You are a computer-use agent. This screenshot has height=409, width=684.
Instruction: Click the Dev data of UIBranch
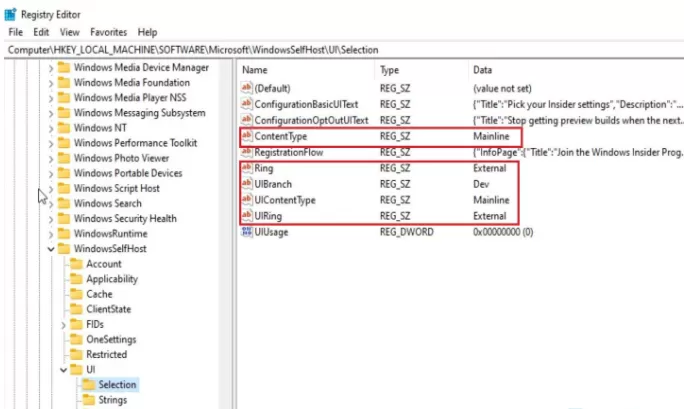(481, 184)
